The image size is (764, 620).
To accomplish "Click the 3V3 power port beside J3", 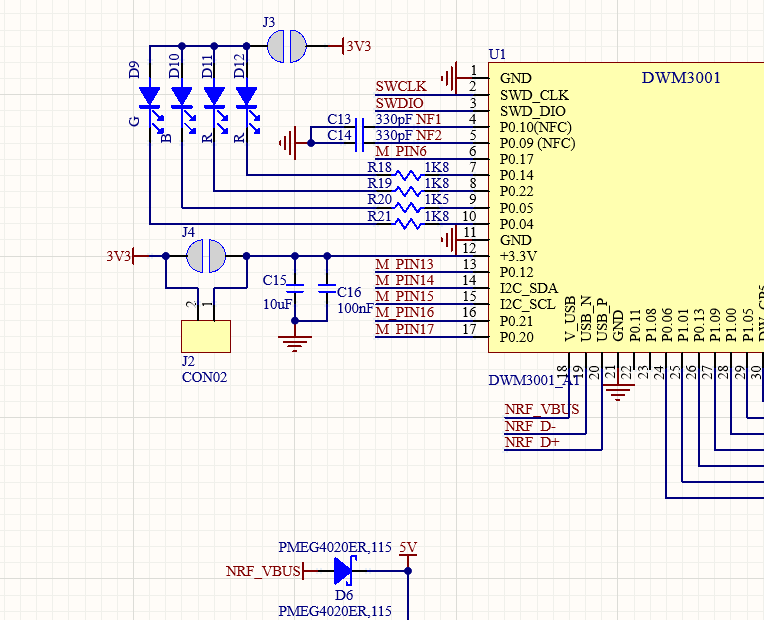I will pos(356,46).
